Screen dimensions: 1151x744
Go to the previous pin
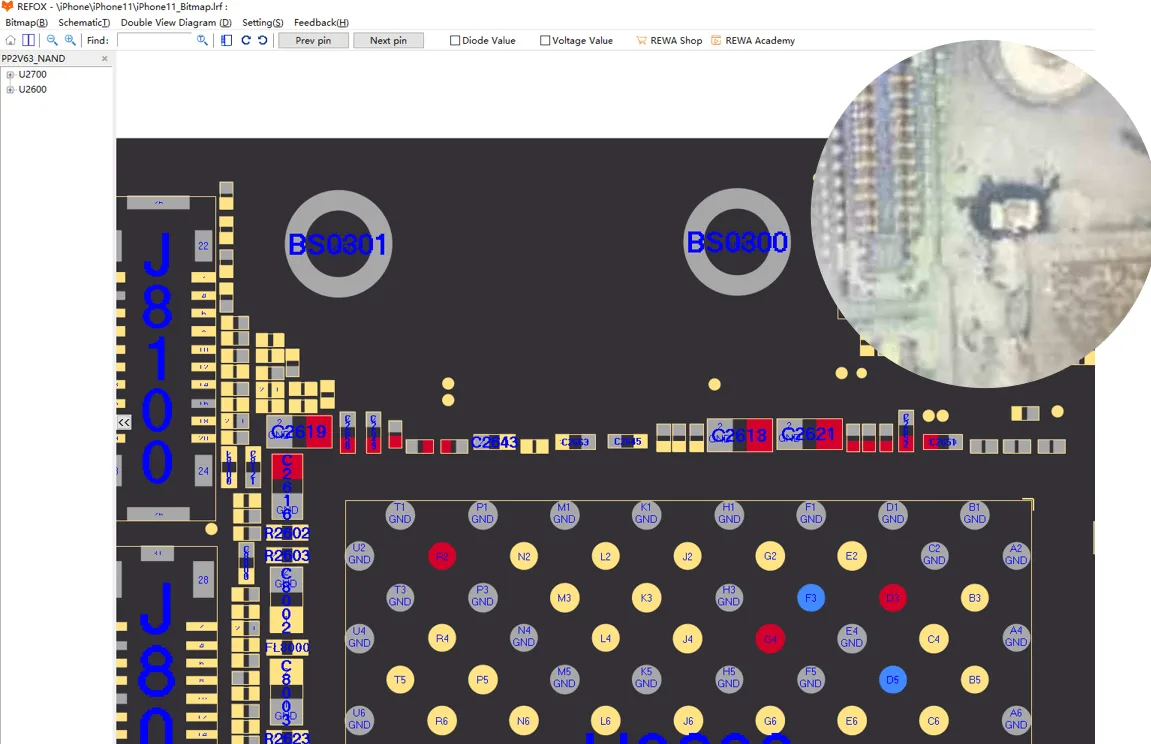point(313,40)
